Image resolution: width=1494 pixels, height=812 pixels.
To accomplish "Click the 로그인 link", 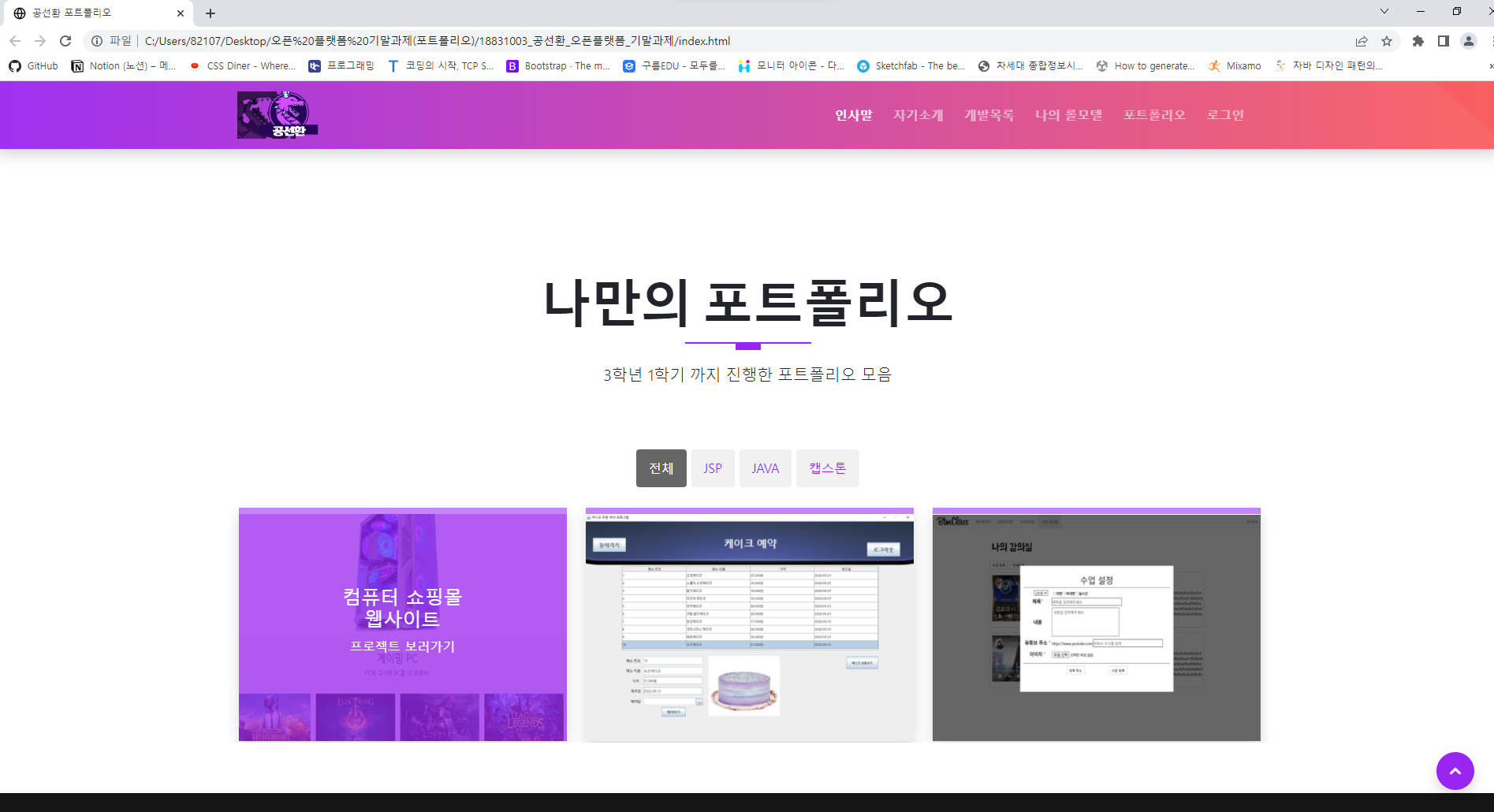I will (1224, 114).
